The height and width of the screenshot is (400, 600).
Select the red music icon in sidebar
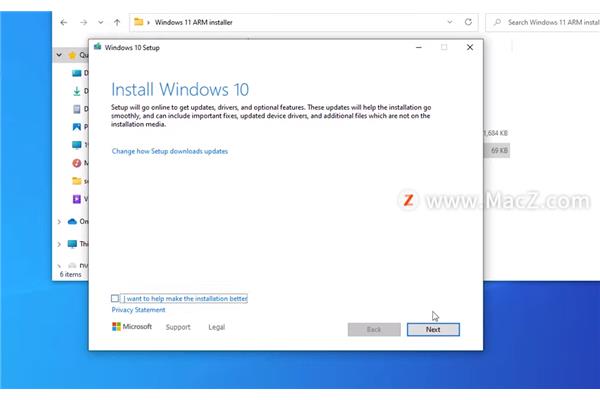click(x=77, y=163)
